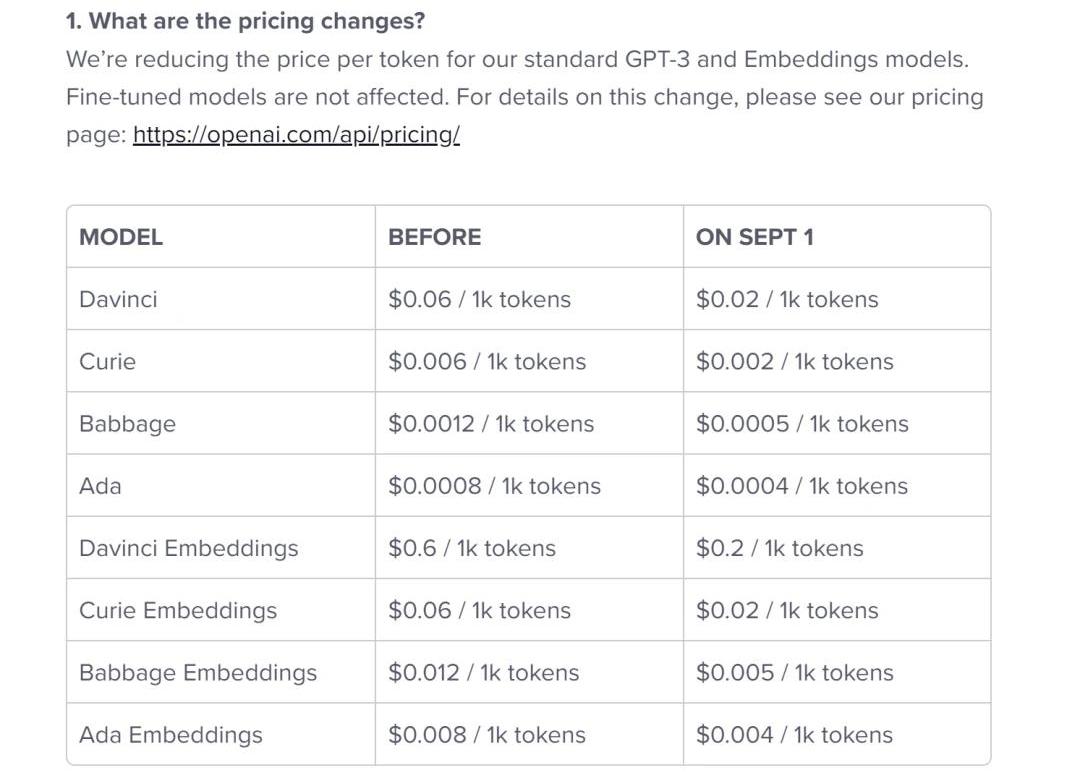Viewport: 1080px width, 772px height.
Task: Click the Ada Embeddings row label
Action: [171, 735]
